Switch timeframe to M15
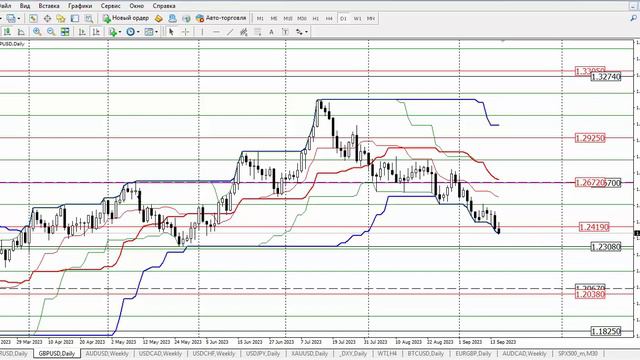This screenshot has height=360, width=640. point(288,18)
